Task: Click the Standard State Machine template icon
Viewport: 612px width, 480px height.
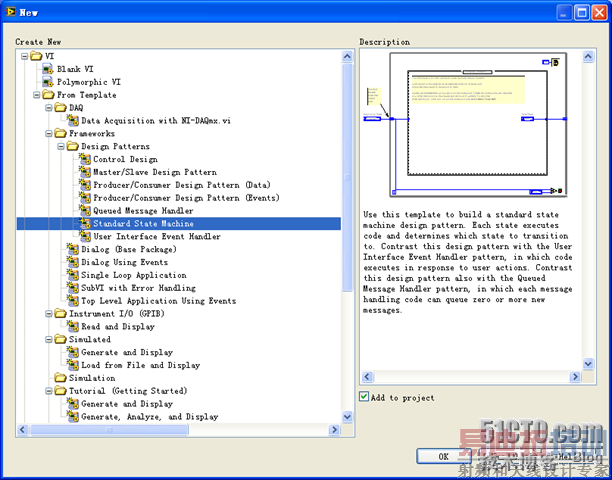Action: (85, 223)
